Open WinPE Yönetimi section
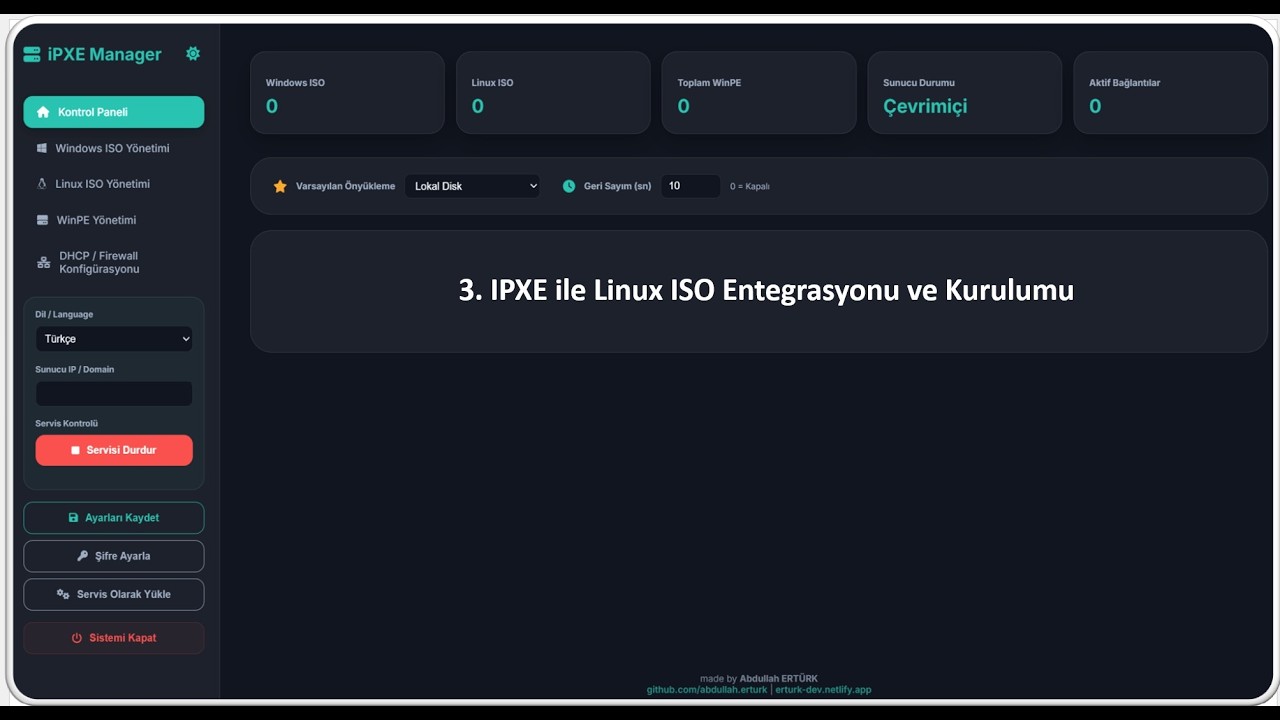1280x720 pixels. coord(114,220)
